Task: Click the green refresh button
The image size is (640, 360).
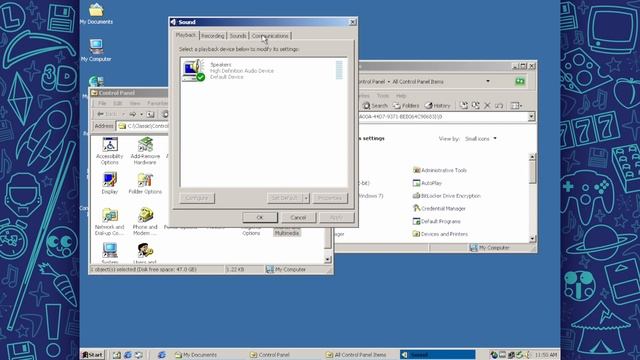Action: point(520,82)
